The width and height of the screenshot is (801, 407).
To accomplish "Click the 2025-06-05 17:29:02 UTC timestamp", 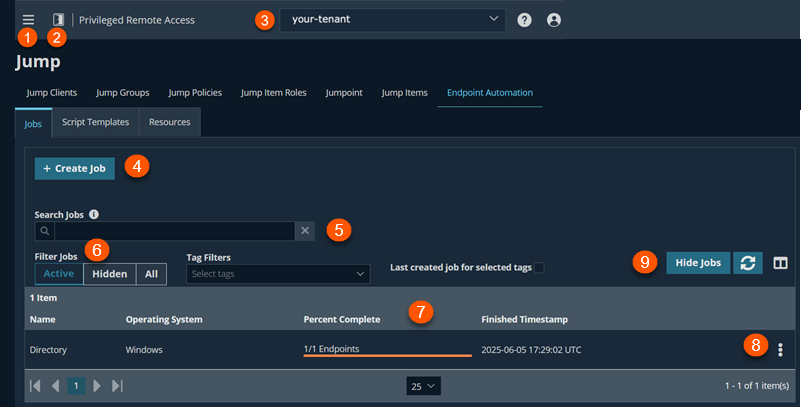I will pos(531,350).
